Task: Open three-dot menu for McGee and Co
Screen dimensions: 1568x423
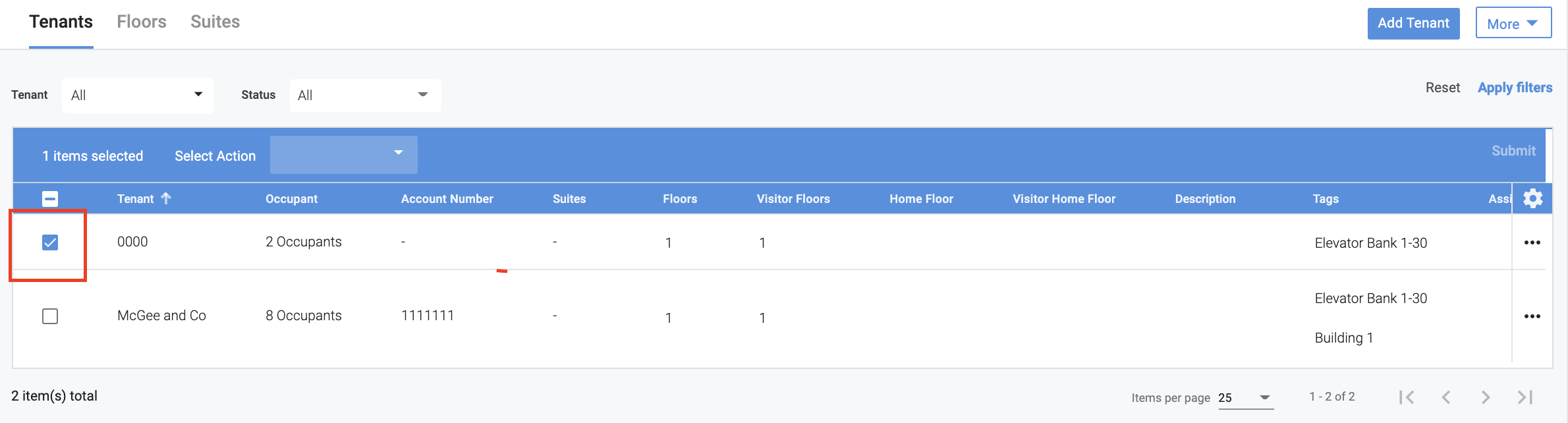Action: (1532, 316)
